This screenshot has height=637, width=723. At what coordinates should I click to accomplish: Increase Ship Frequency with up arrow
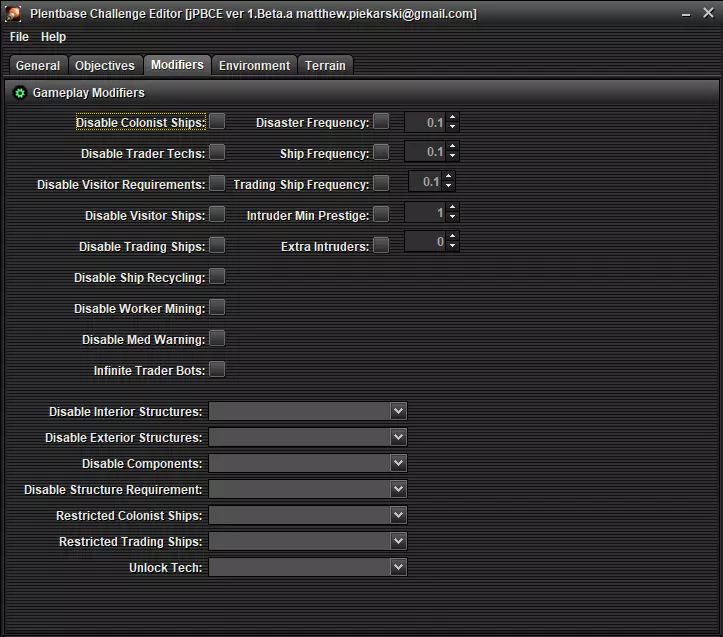click(x=452, y=146)
